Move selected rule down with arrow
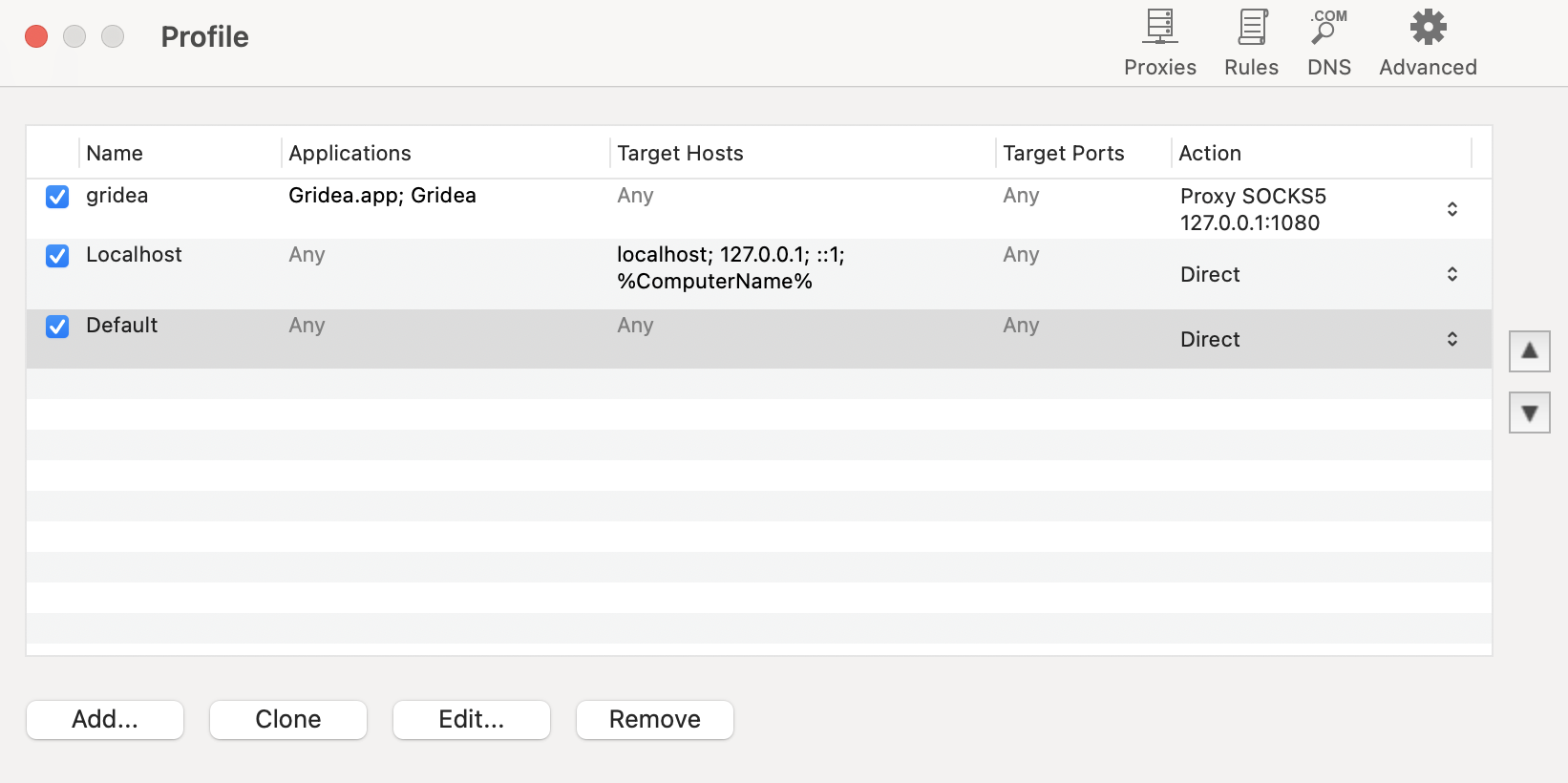Viewport: 1568px width, 783px height. [x=1529, y=413]
